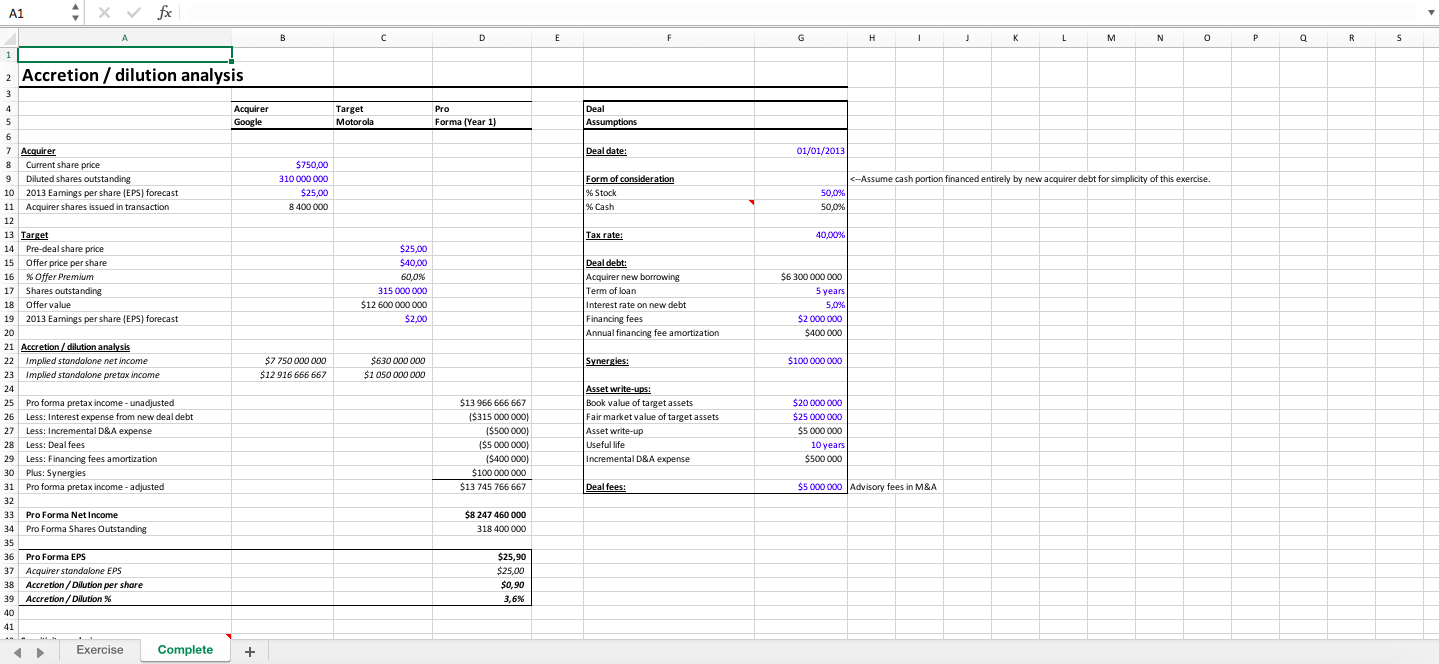Click into the formula bar input
The width and height of the screenshot is (1439, 664).
point(800,13)
